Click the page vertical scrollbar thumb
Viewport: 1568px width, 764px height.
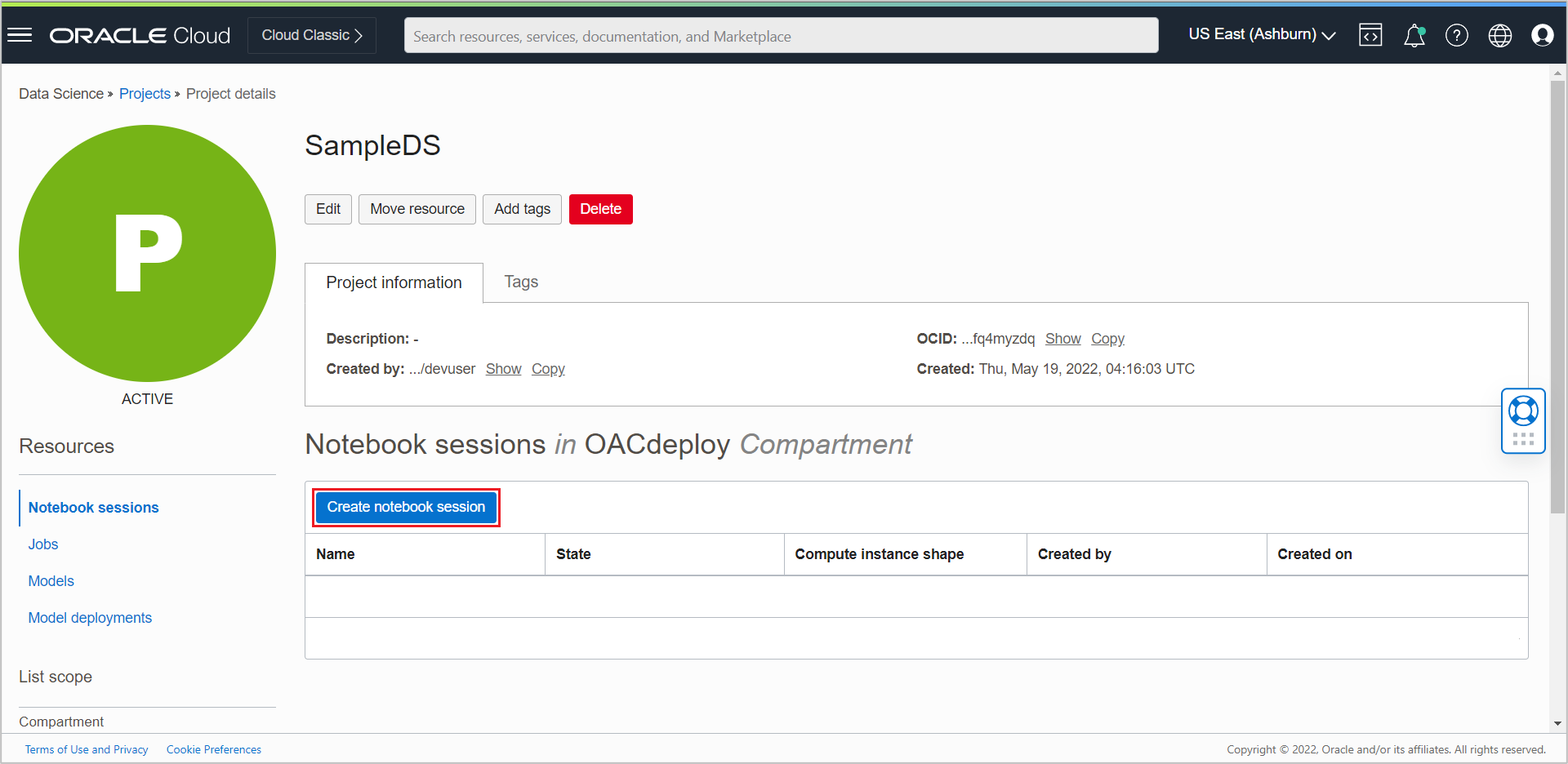1558,297
